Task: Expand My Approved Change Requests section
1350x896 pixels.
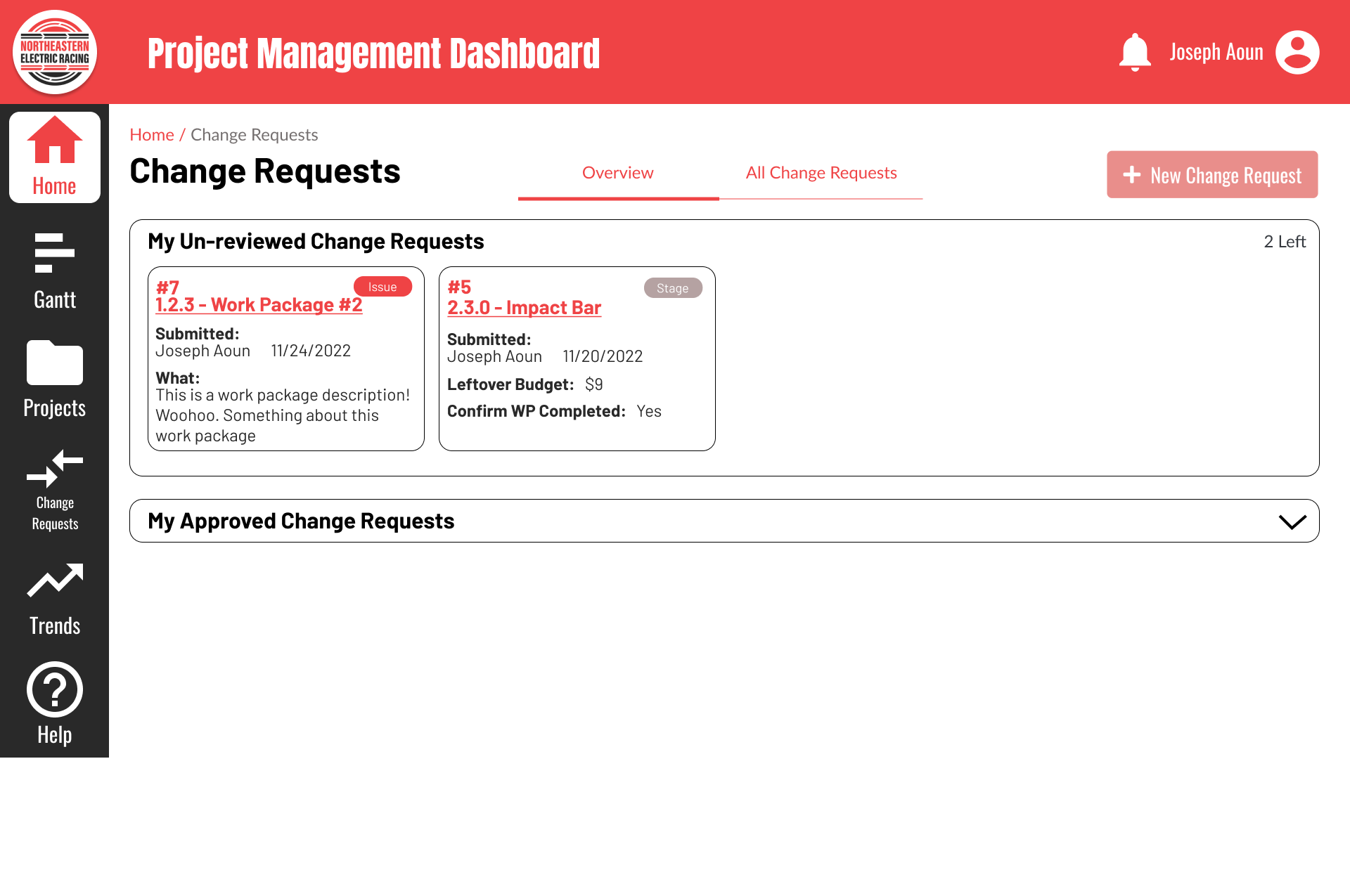Action: click(x=1292, y=521)
